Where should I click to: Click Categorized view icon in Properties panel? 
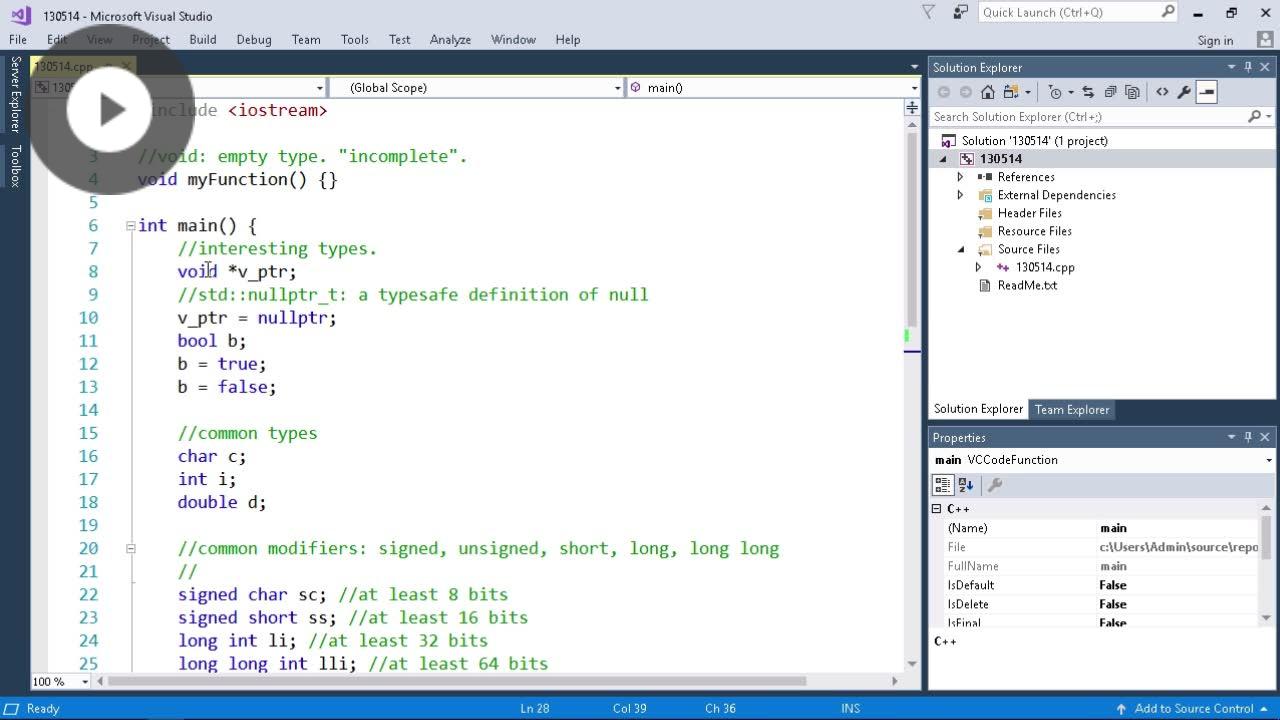[x=942, y=484]
